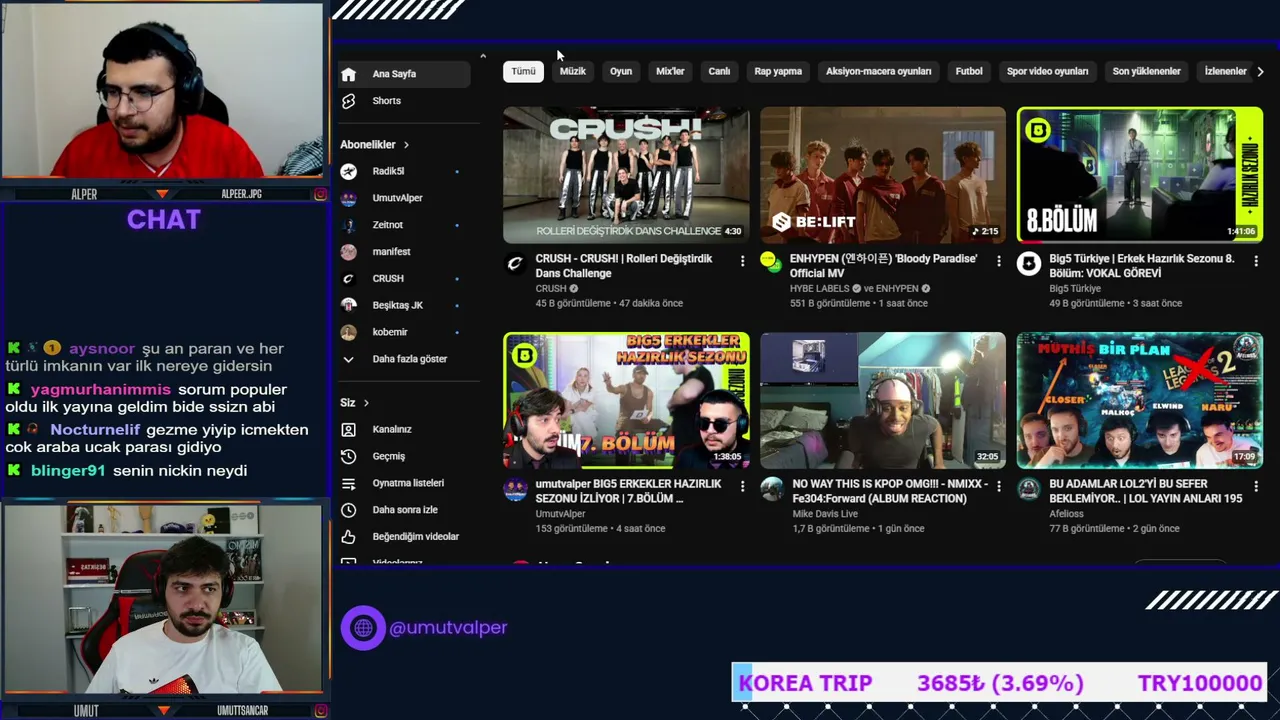
Task: Open Geçmiş history icon
Action: [x=348, y=456]
